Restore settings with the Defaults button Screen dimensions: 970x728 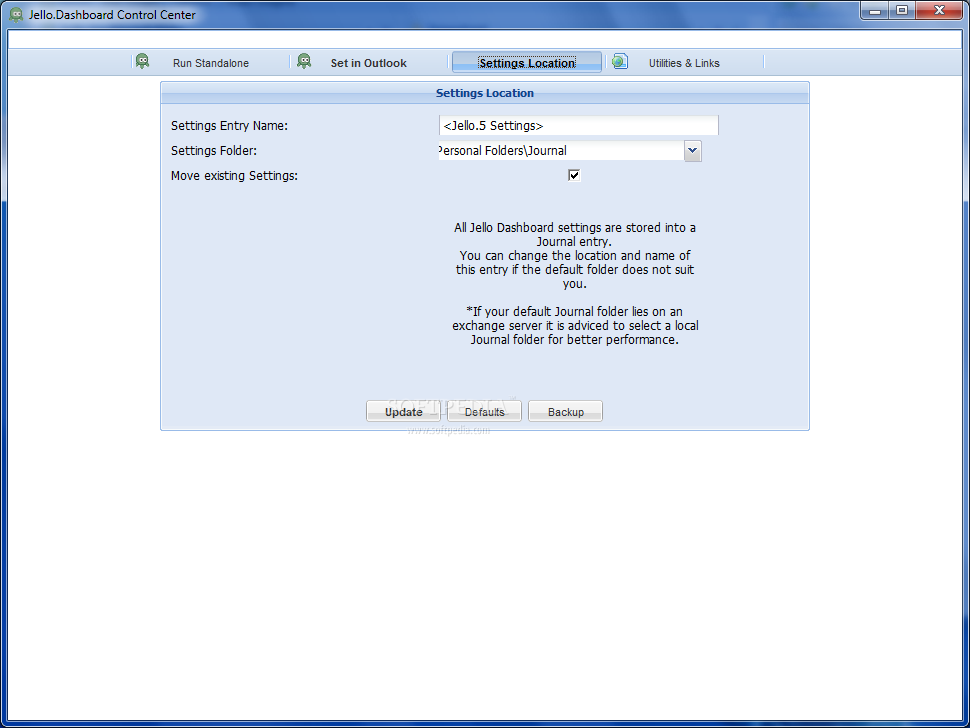[484, 412]
